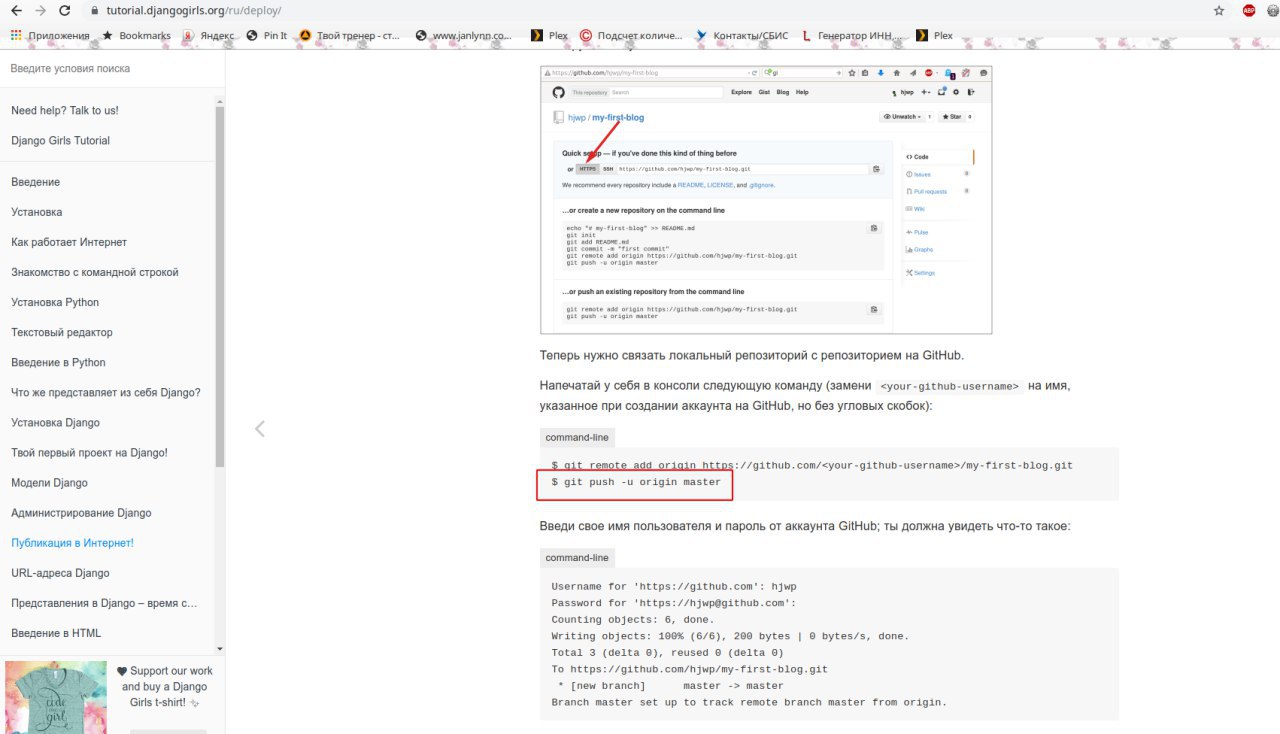Image resolution: width=1280 pixels, height=734 pixels.
Task: Bookmark this page with the star icon
Action: point(1219,11)
